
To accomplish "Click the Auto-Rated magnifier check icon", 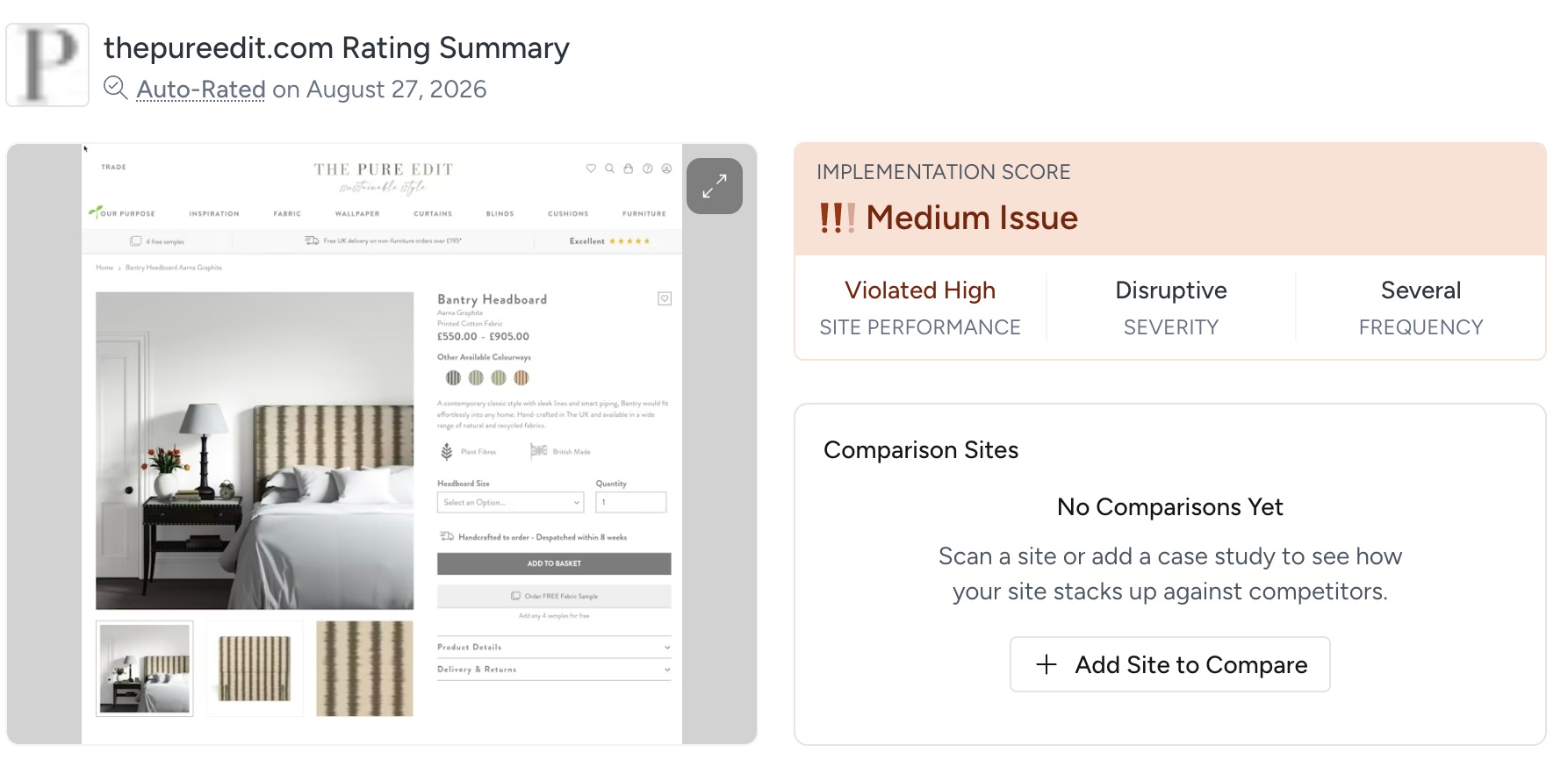I will pos(116,88).
